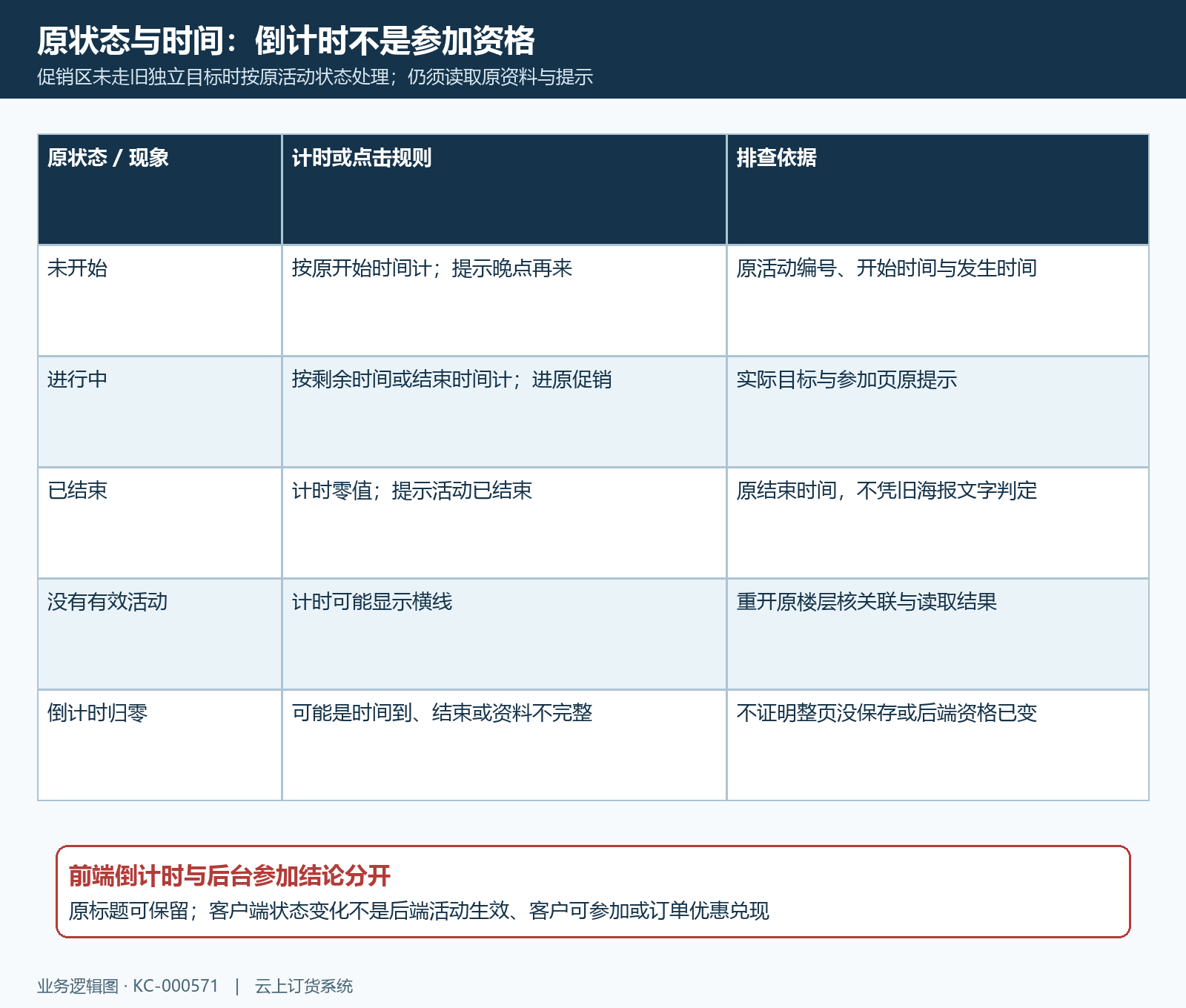Select the cell 计时可能显示横线
This screenshot has width=1186, height=1008.
tap(504, 634)
